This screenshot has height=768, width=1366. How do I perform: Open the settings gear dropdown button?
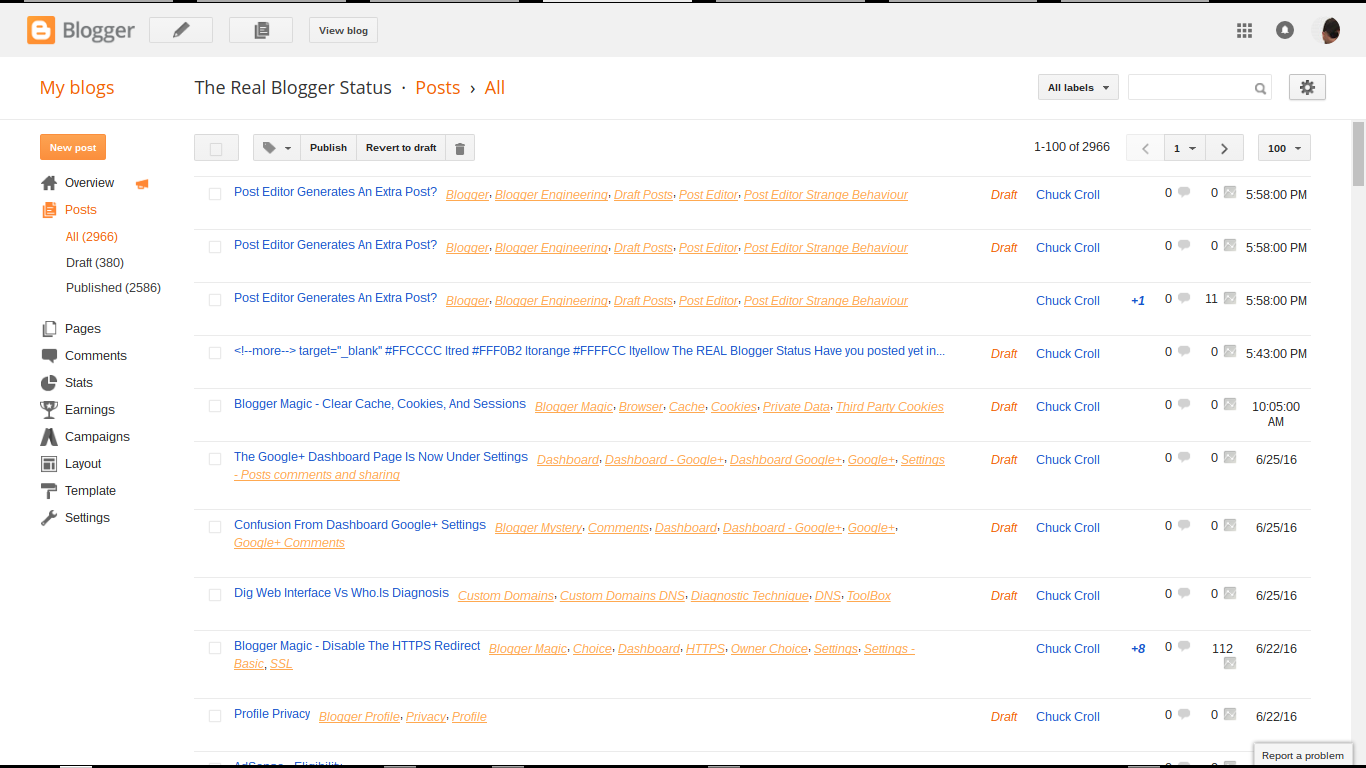click(1307, 87)
